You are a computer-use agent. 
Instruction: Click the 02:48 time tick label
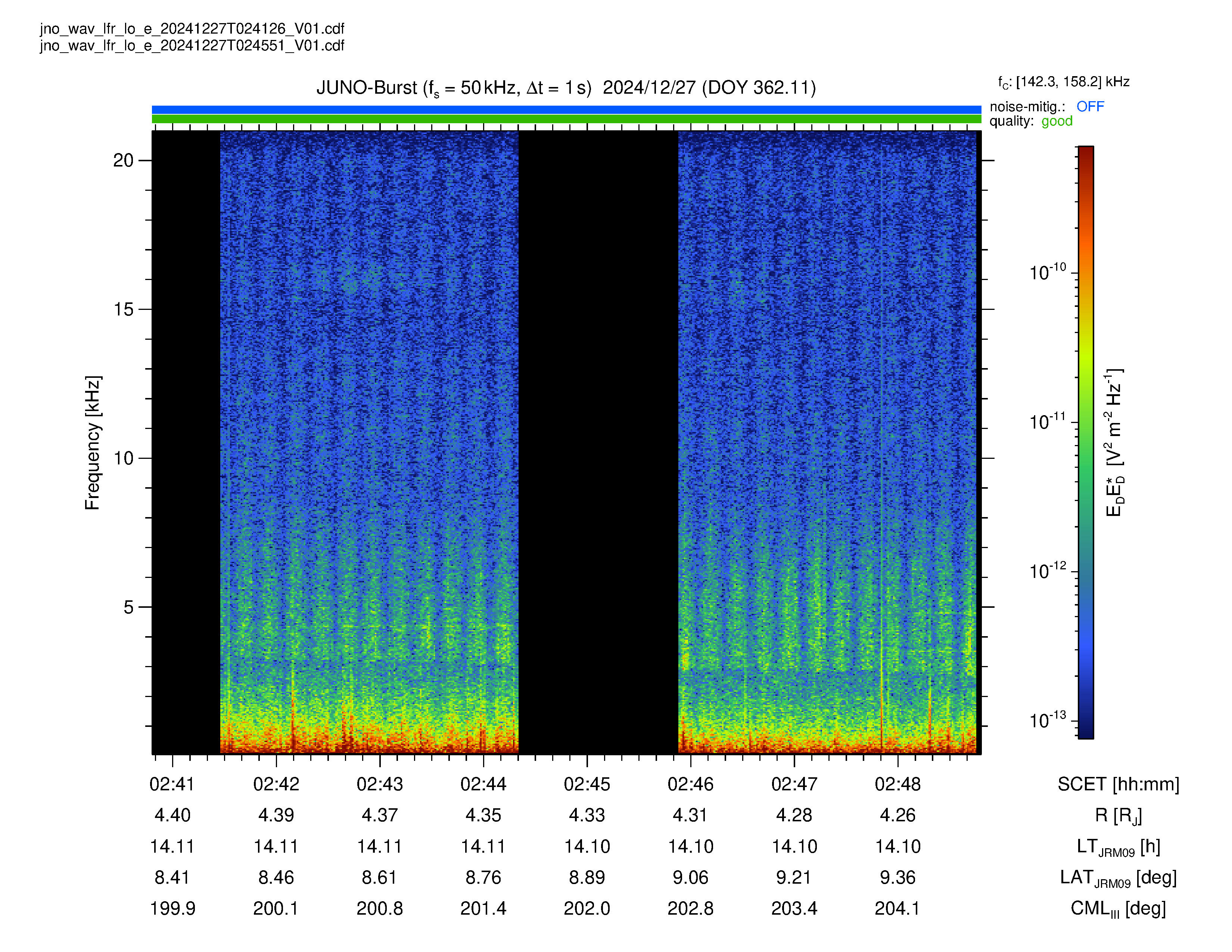[x=897, y=784]
